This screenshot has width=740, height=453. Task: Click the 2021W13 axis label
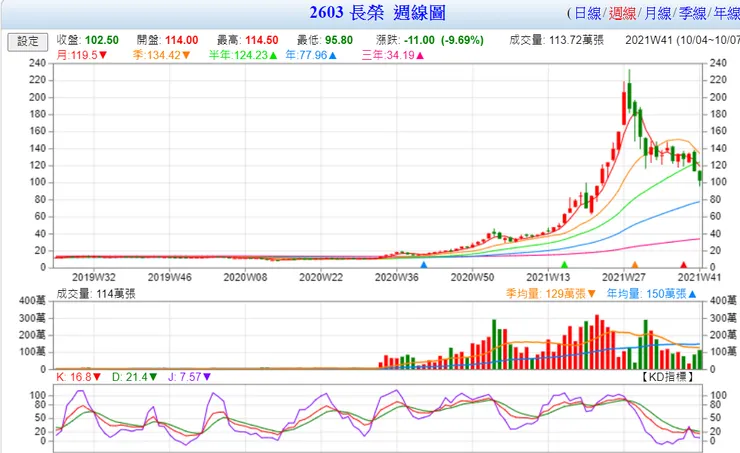tap(548, 277)
